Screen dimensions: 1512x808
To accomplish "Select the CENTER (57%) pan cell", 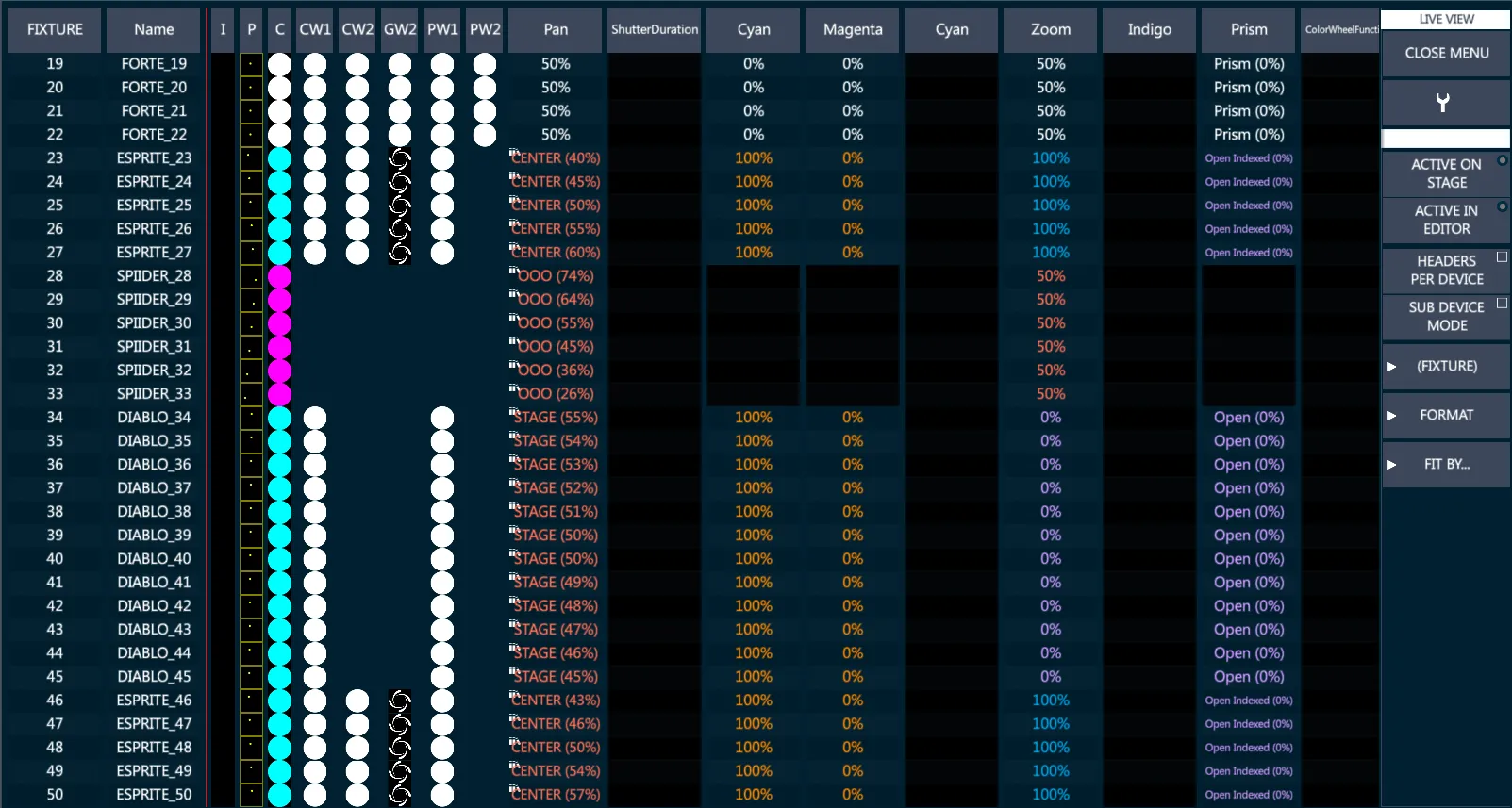I will (556, 795).
